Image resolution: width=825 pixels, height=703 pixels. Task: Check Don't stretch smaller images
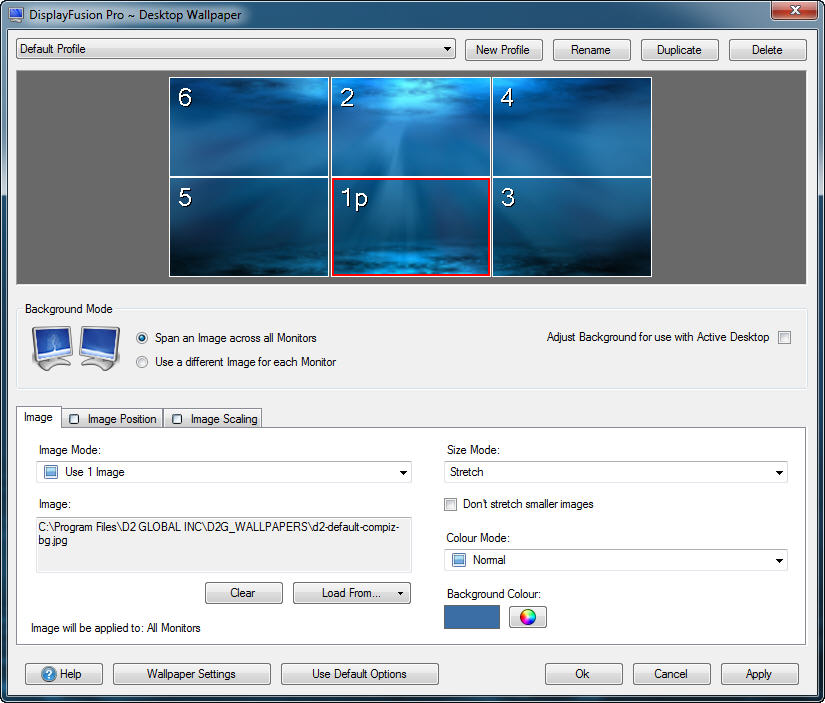452,504
